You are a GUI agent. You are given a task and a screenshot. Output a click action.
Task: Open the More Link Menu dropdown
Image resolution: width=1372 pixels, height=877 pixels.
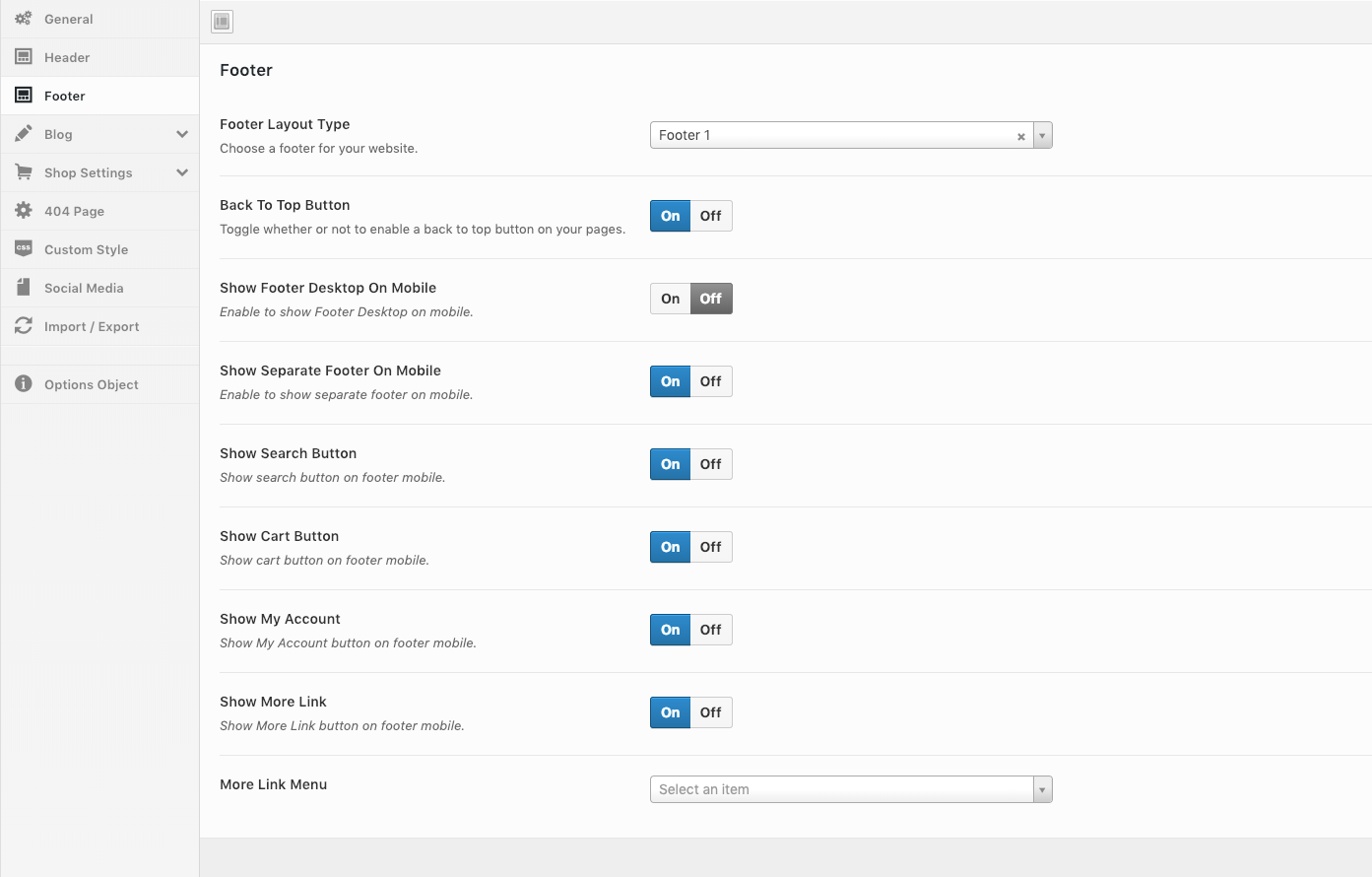(1042, 789)
